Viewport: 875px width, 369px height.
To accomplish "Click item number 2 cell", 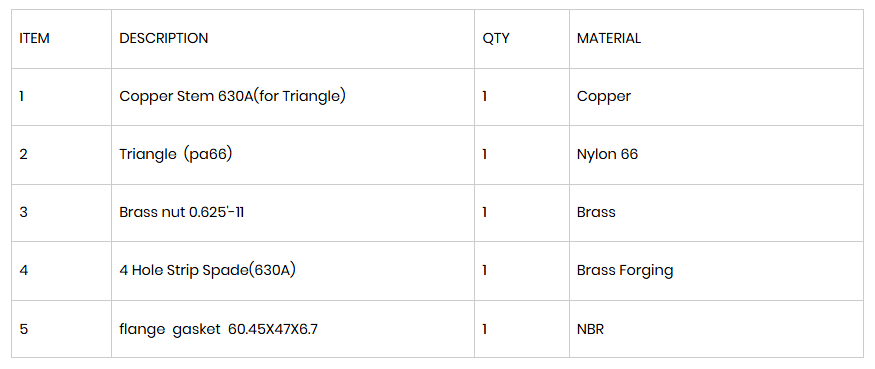I will (x=61, y=155).
